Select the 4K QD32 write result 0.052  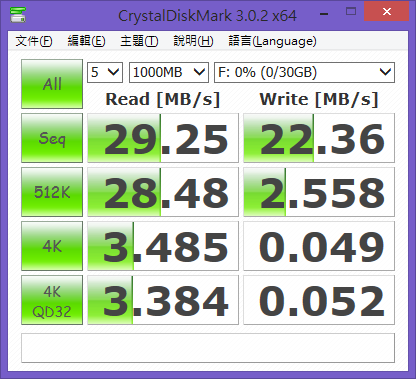tap(319, 300)
